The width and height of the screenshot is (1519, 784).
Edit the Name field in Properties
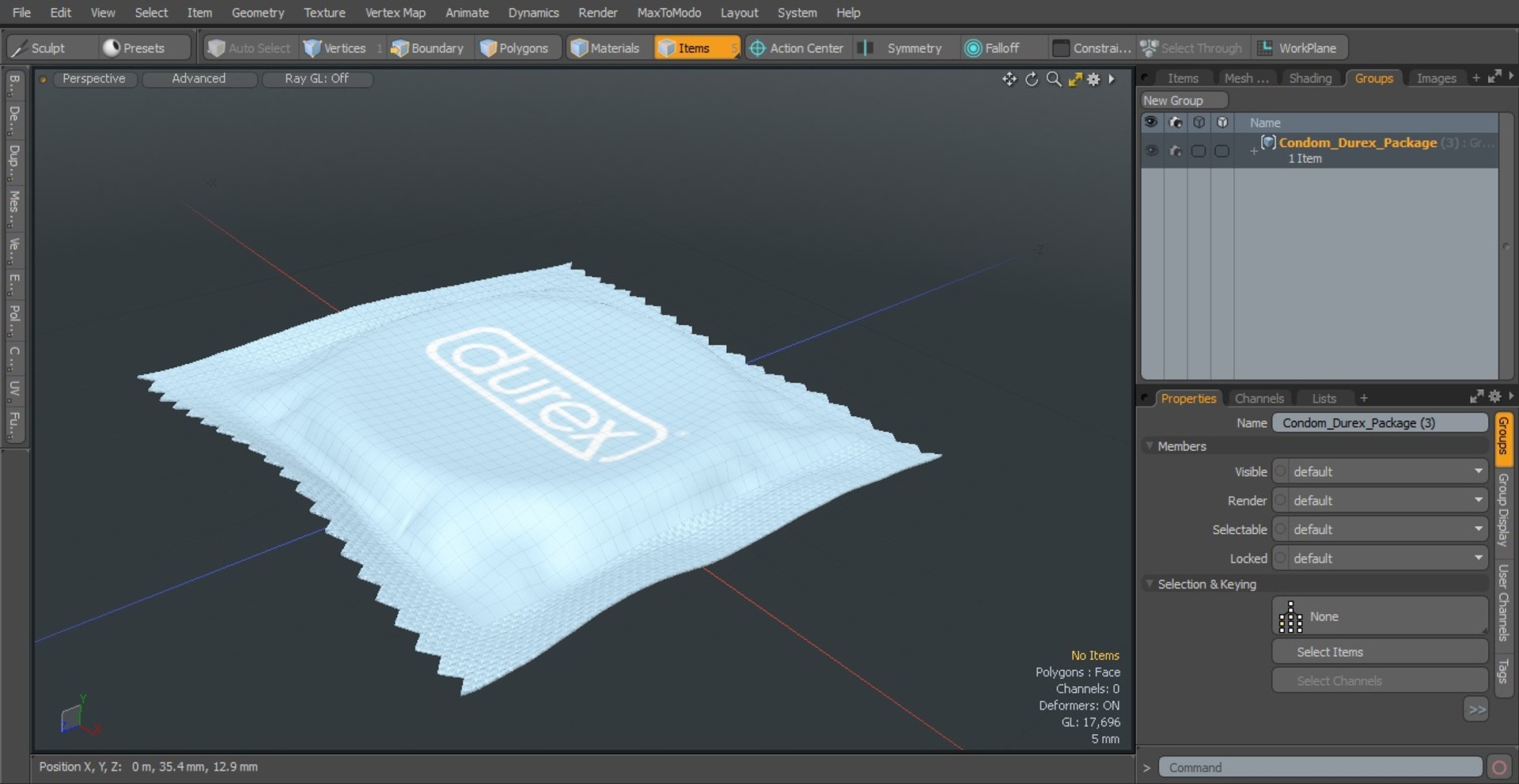pyautogui.click(x=1380, y=423)
